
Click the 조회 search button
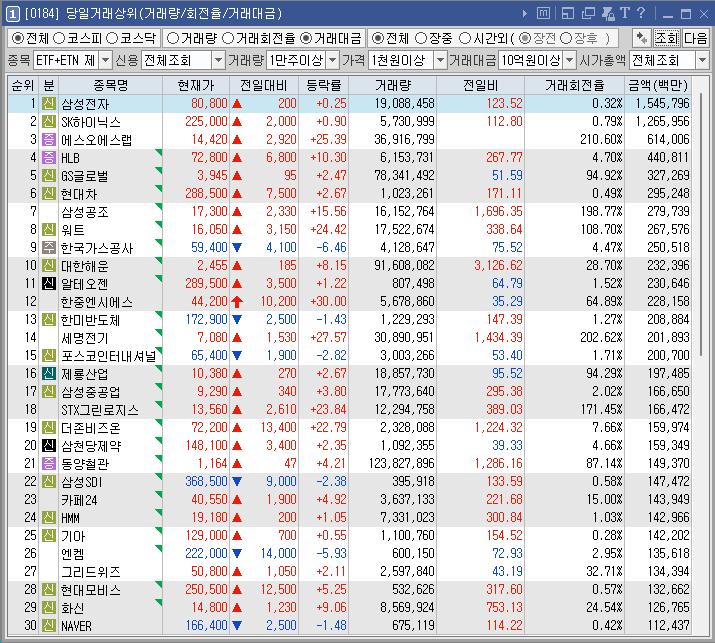click(x=667, y=38)
